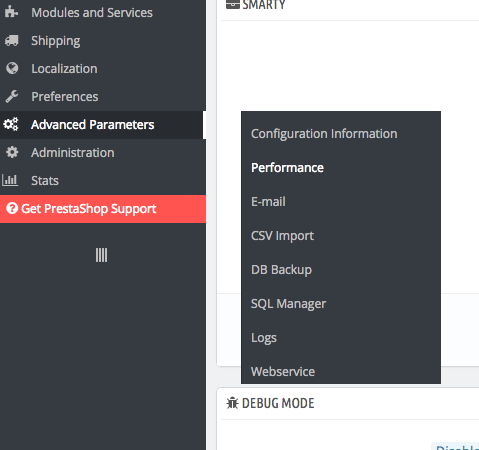This screenshot has height=450, width=479.
Task: Click the DEBUG MODE panel heading
Action: [x=278, y=403]
